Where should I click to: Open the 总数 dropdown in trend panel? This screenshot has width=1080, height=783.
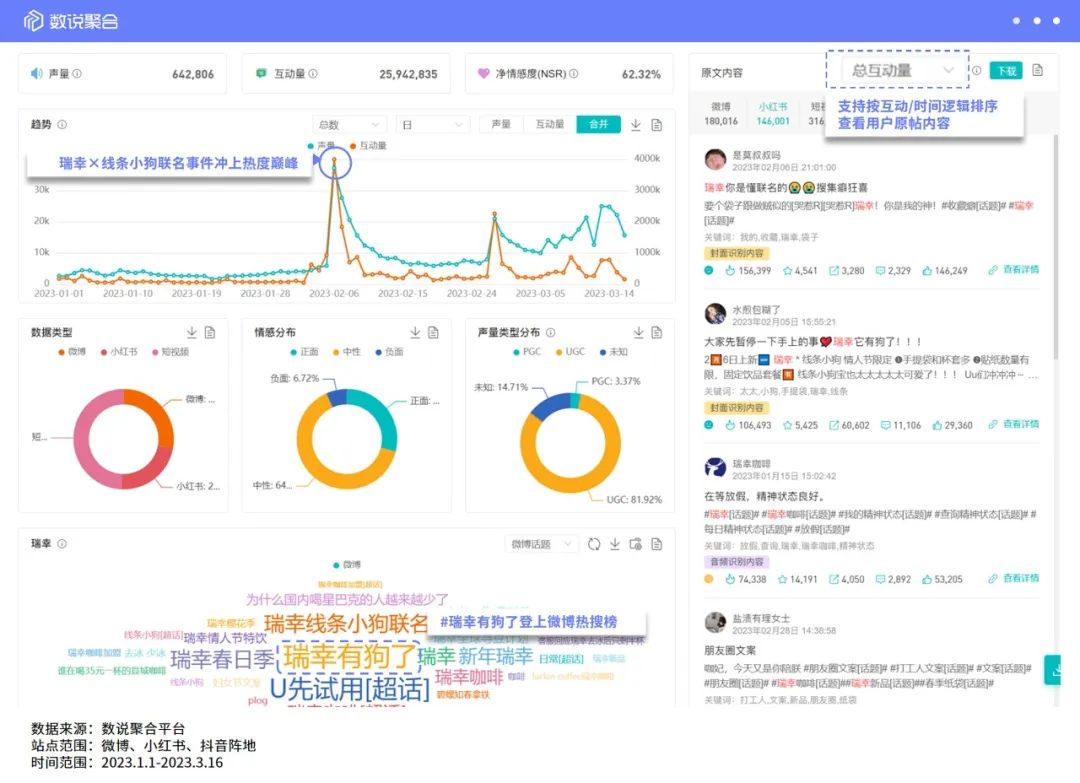(349, 125)
